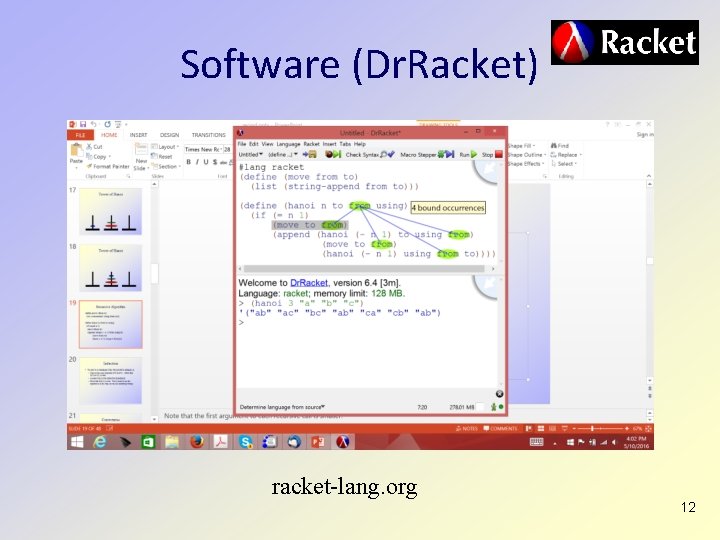Open the Racket menu in DrRacket
Image resolution: width=720 pixels, height=540 pixels.
[311, 144]
